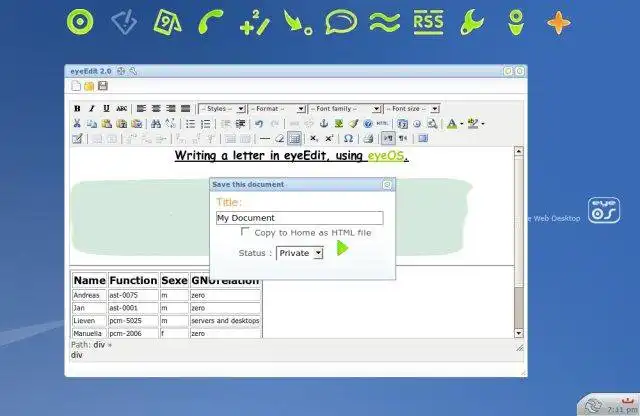
Task: Check 'Copy to Home as HTML file'
Action: pos(245,231)
